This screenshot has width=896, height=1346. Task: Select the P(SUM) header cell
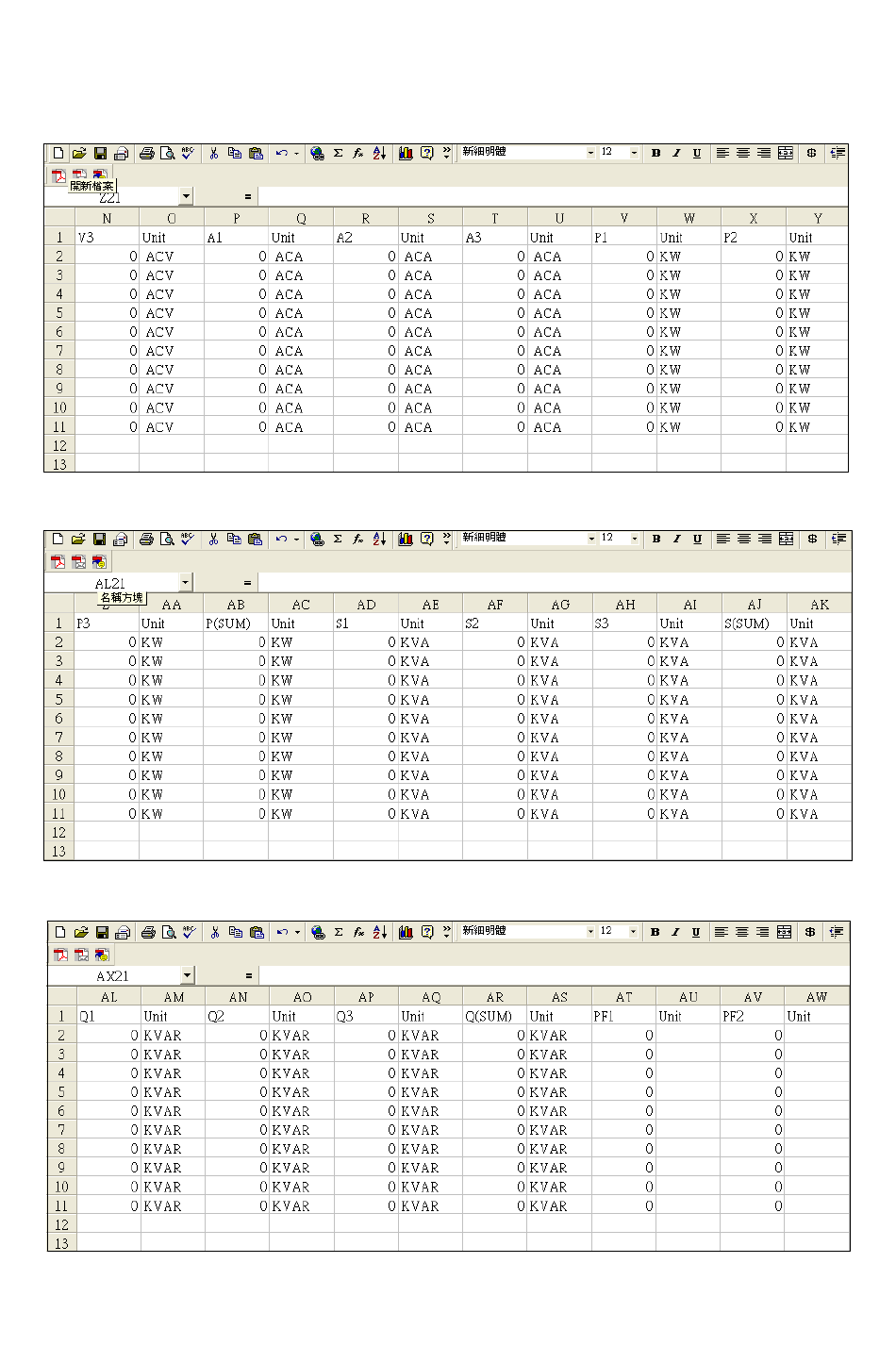236,623
